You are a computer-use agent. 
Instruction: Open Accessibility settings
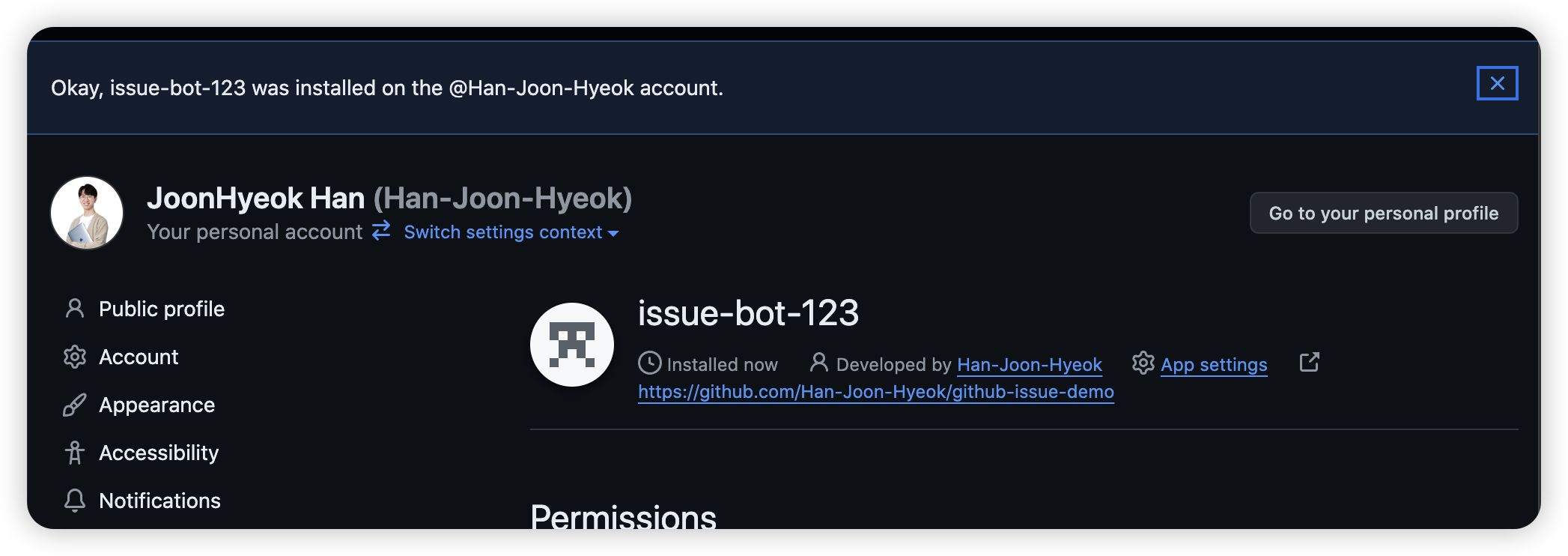[x=159, y=453]
